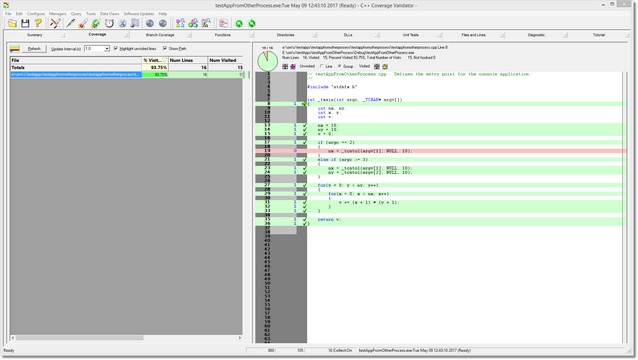
Task: Open the Managers menu
Action: coord(57,14)
